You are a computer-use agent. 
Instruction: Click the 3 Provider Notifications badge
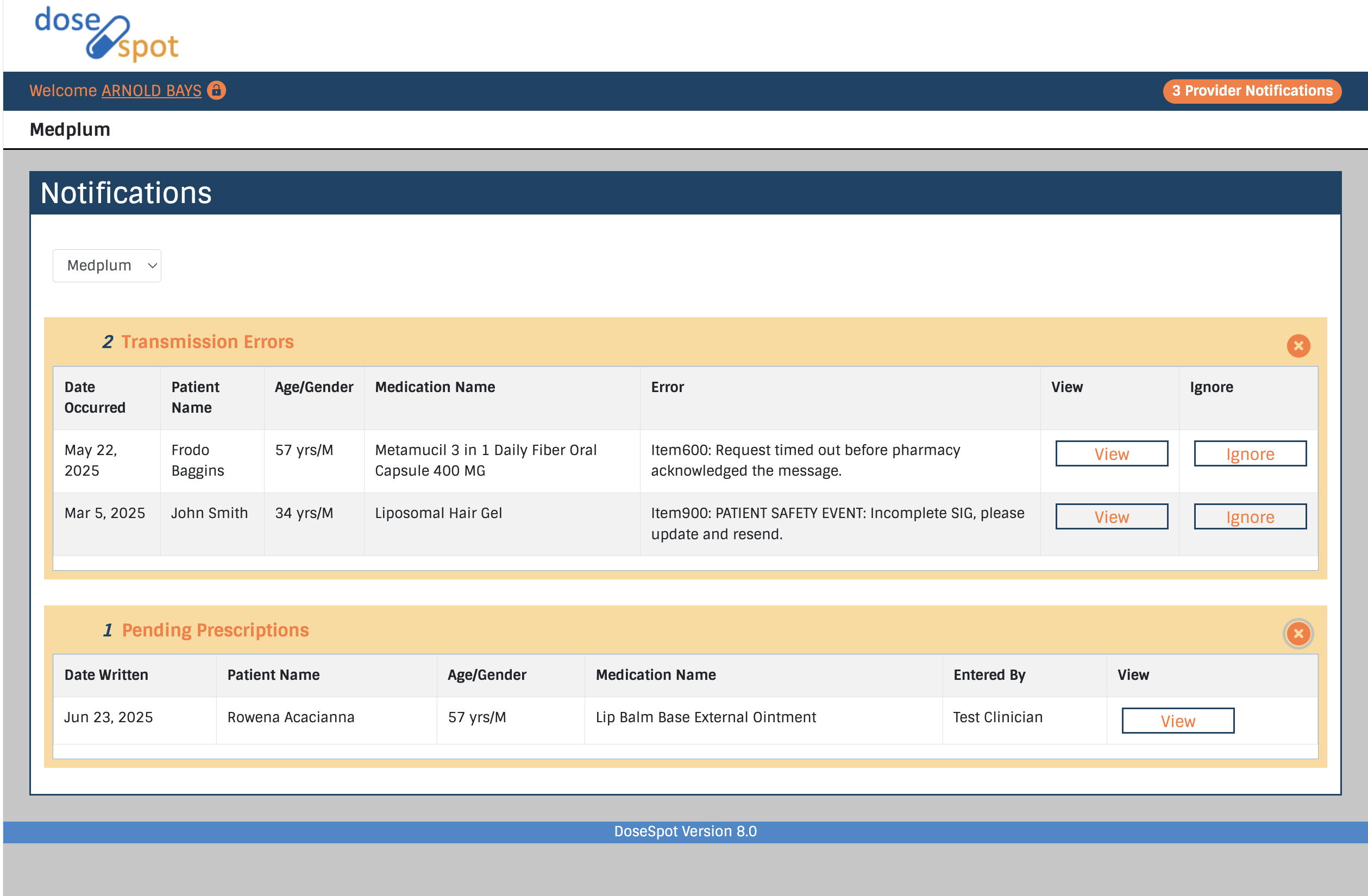pos(1251,91)
